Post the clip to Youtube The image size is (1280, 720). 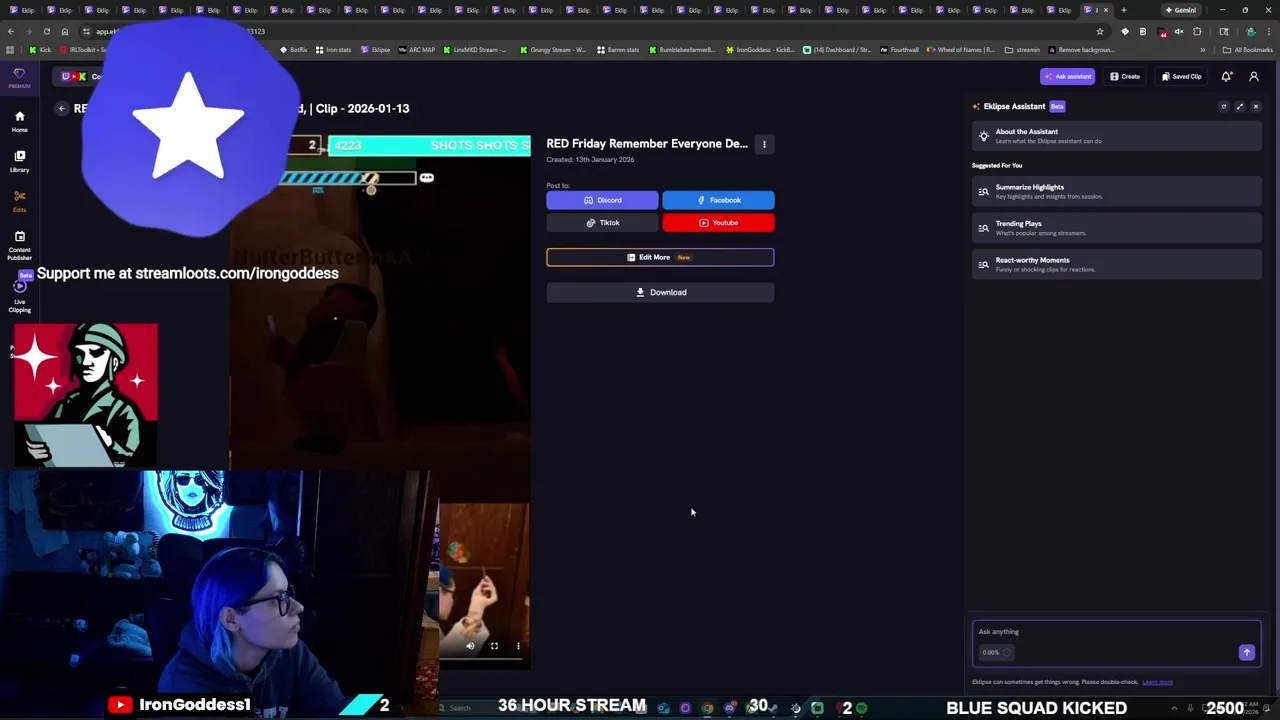click(718, 223)
